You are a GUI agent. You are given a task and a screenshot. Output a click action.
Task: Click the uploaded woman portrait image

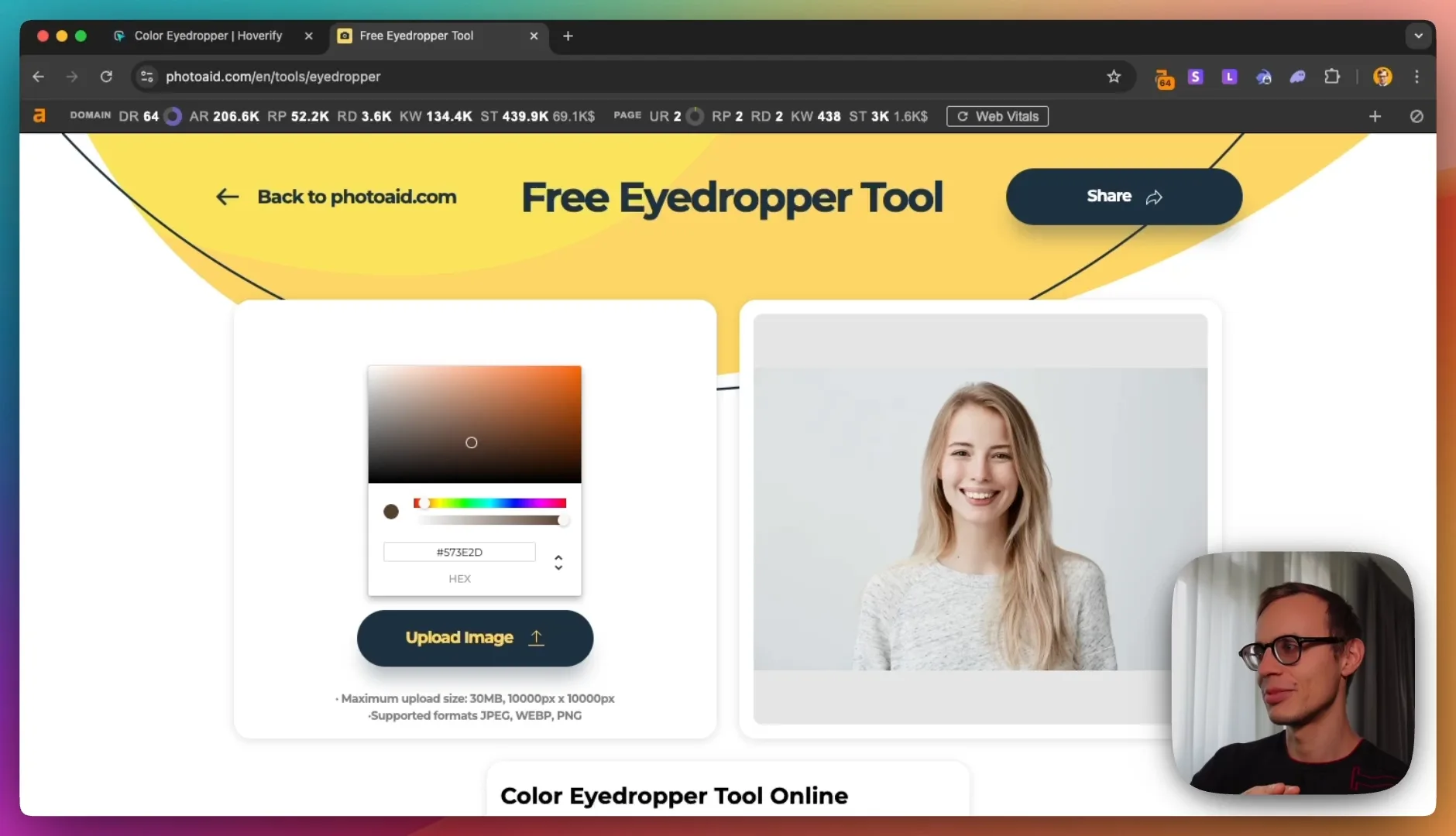click(980, 519)
